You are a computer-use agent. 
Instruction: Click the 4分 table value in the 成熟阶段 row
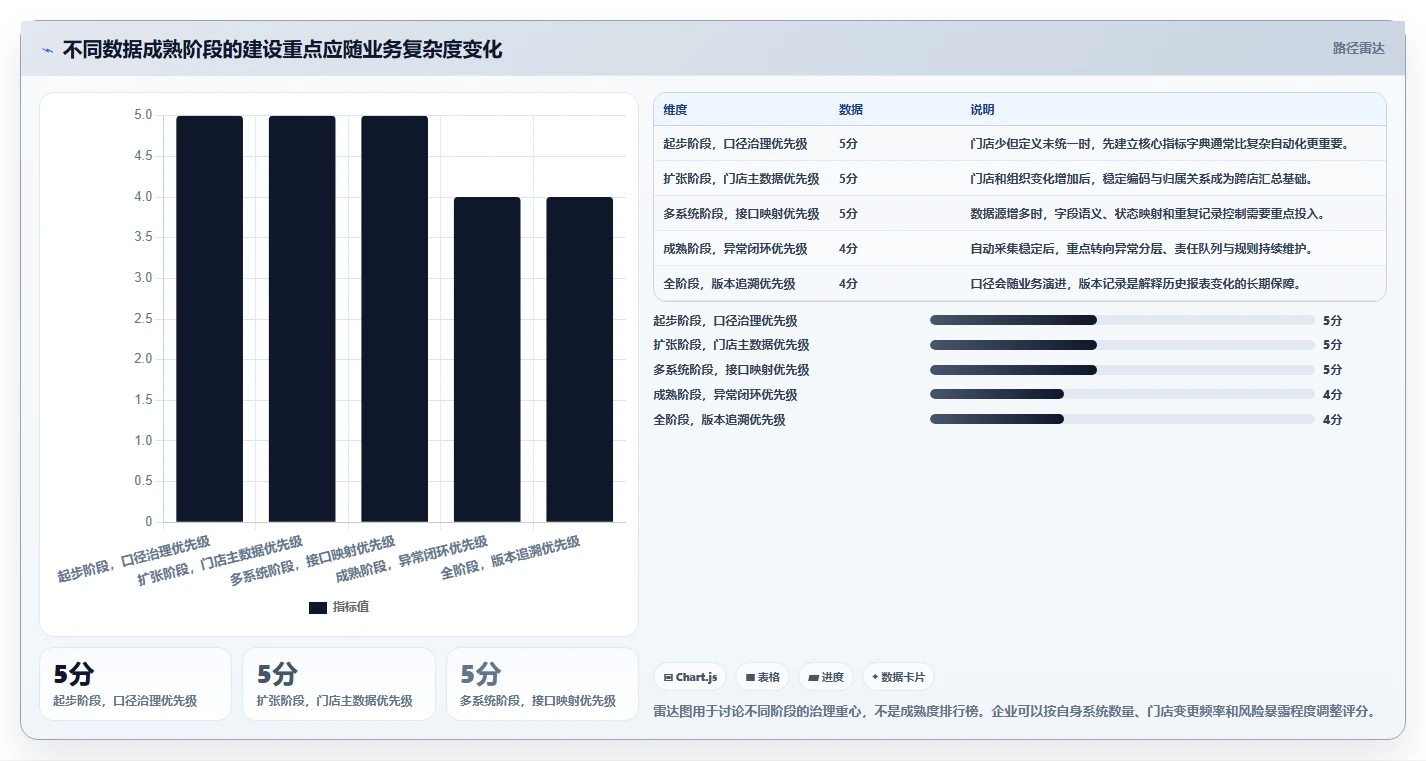click(x=848, y=249)
